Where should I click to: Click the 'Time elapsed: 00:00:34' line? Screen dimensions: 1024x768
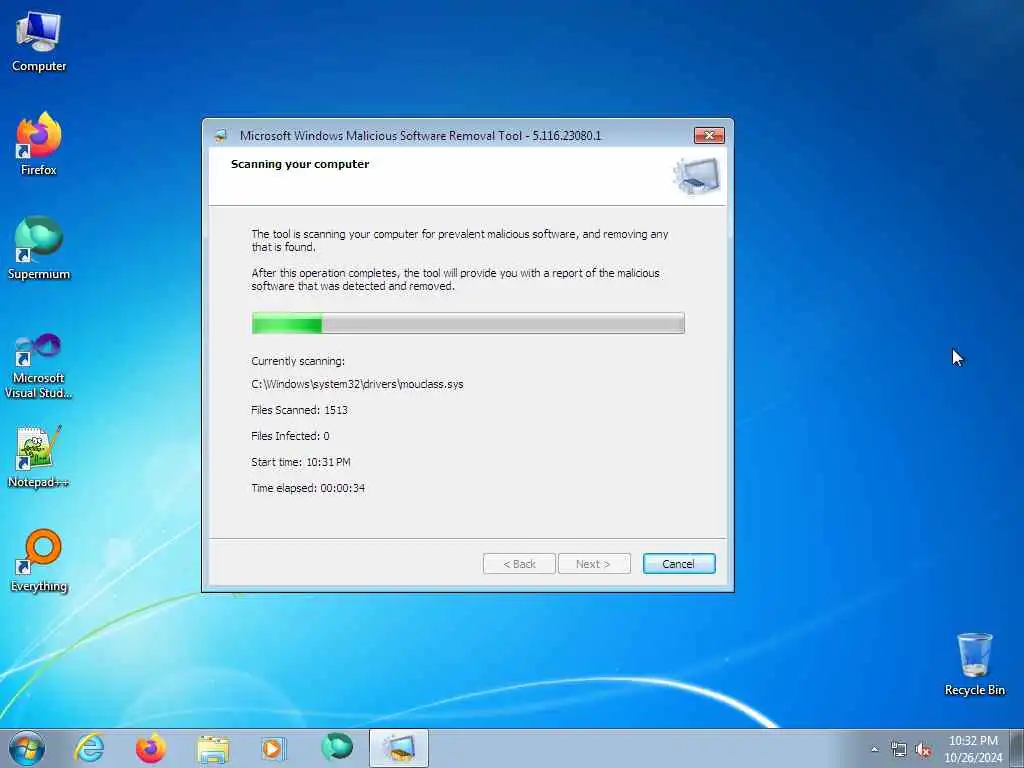click(308, 488)
